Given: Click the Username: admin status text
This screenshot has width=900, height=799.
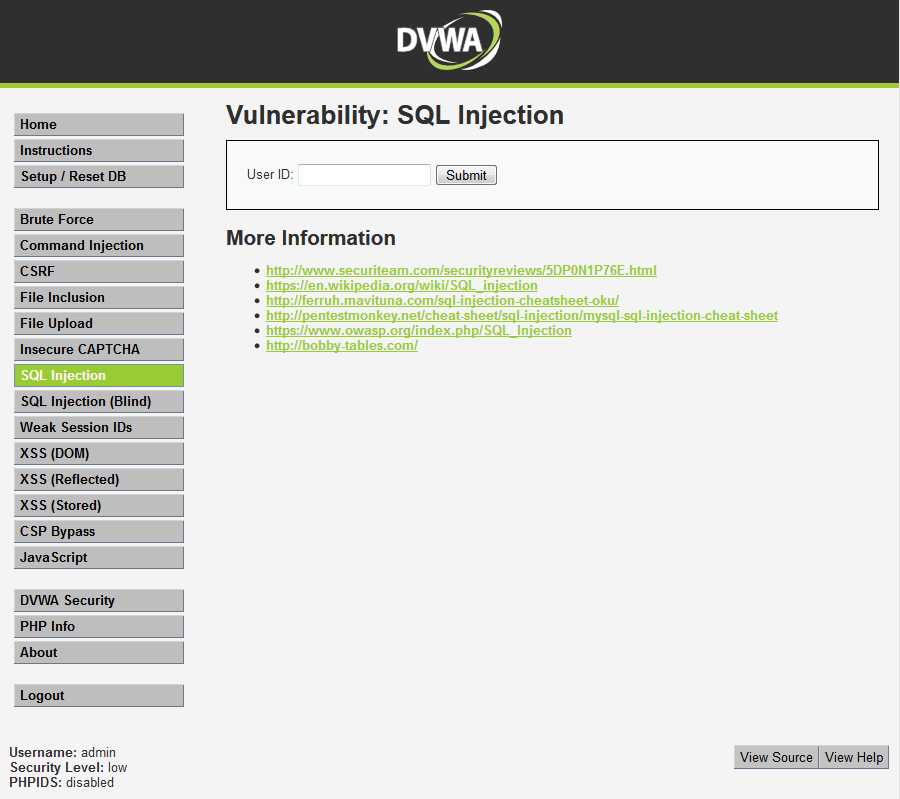Looking at the screenshot, I should tap(63, 753).
